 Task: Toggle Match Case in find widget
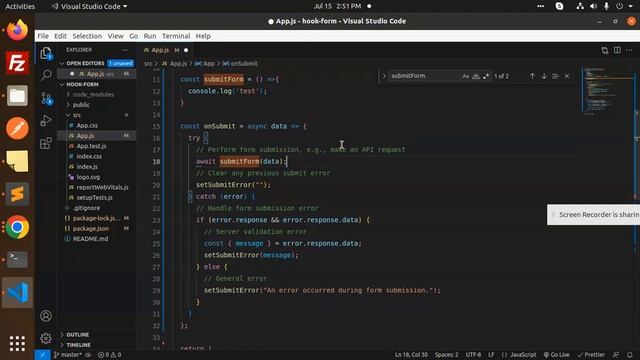pos(466,76)
